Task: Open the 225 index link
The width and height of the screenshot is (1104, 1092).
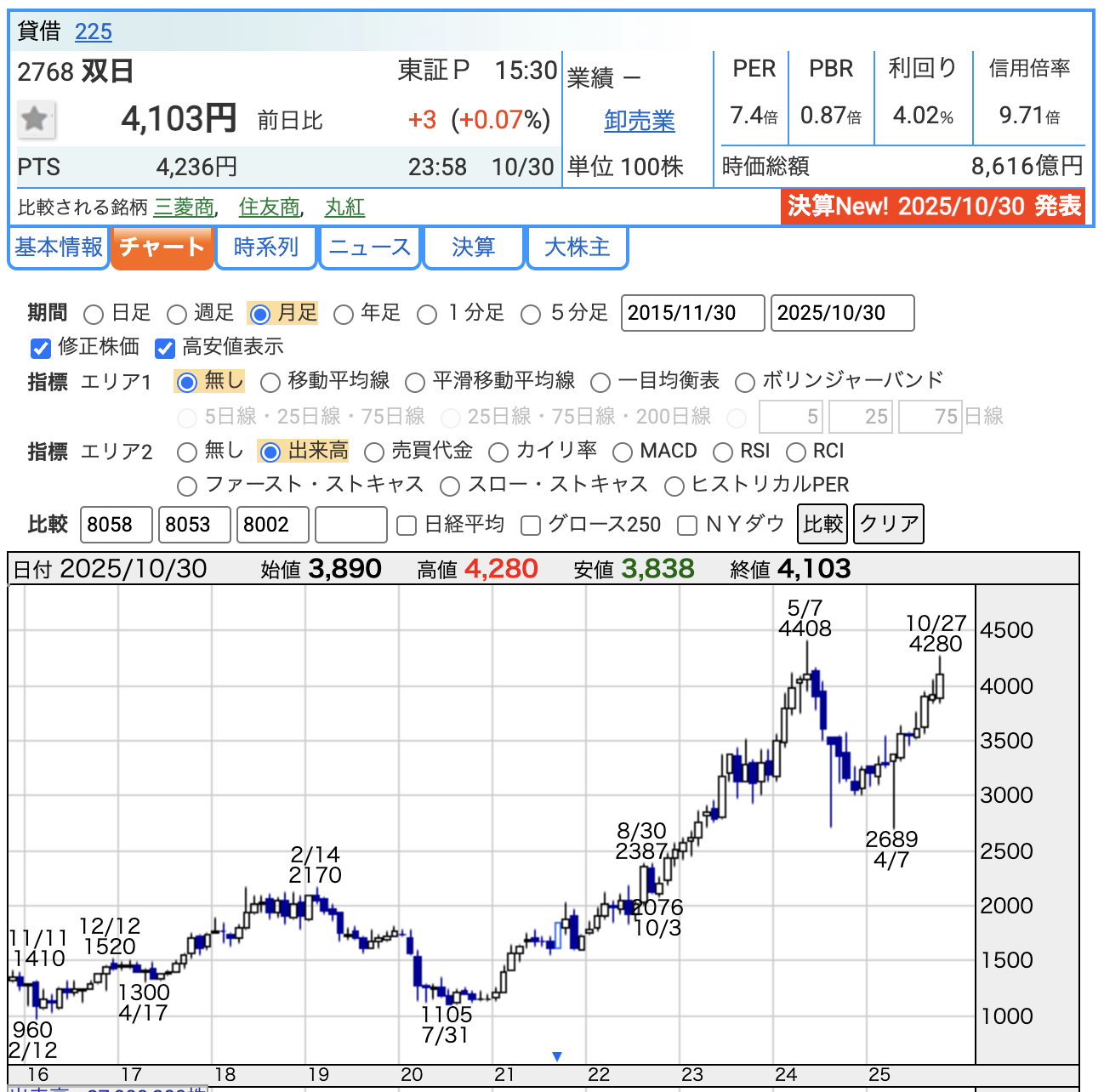Action: click(x=94, y=31)
